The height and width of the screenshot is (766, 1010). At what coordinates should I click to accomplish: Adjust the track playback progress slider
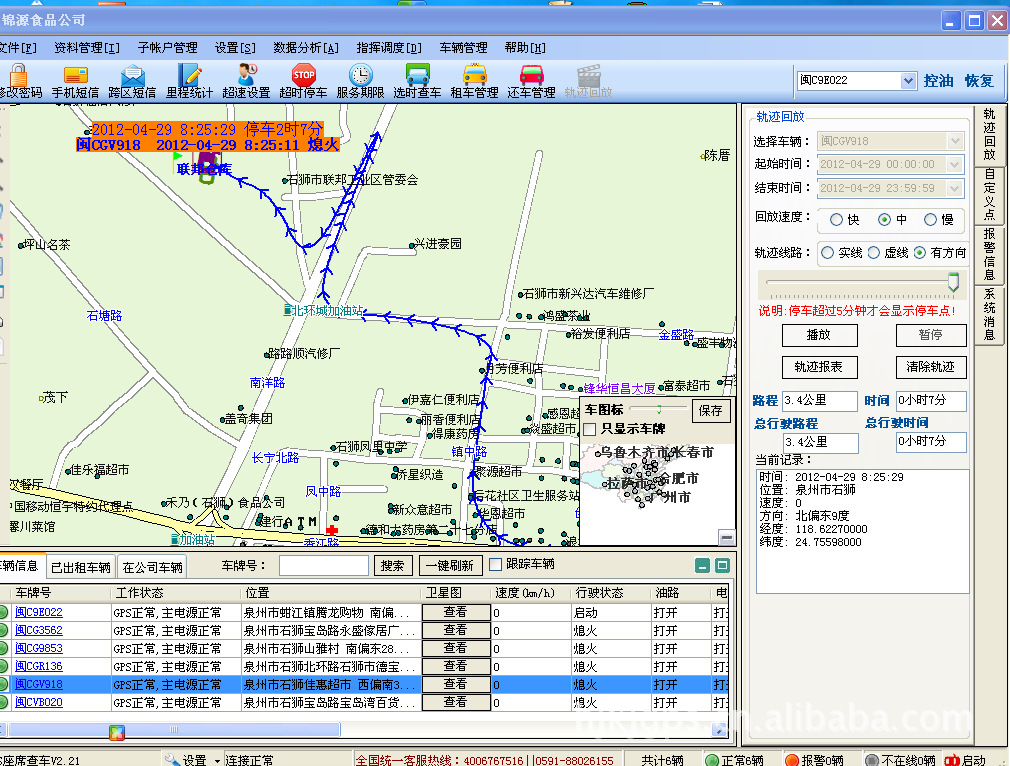(954, 283)
